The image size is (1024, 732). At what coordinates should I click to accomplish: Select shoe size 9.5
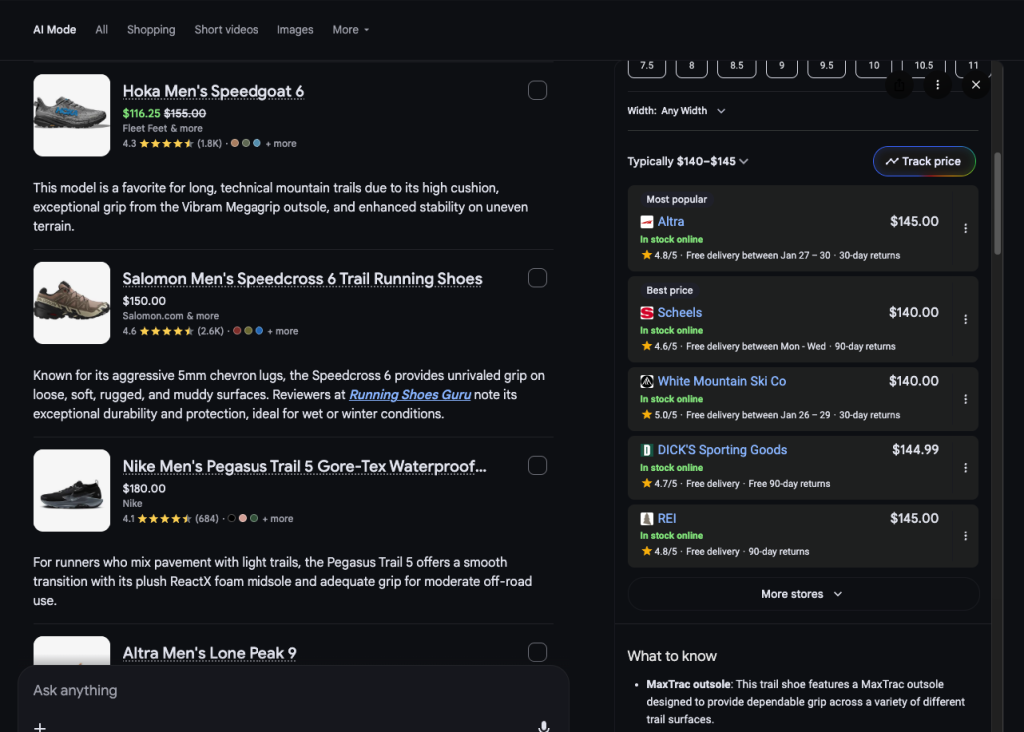[x=827, y=65]
